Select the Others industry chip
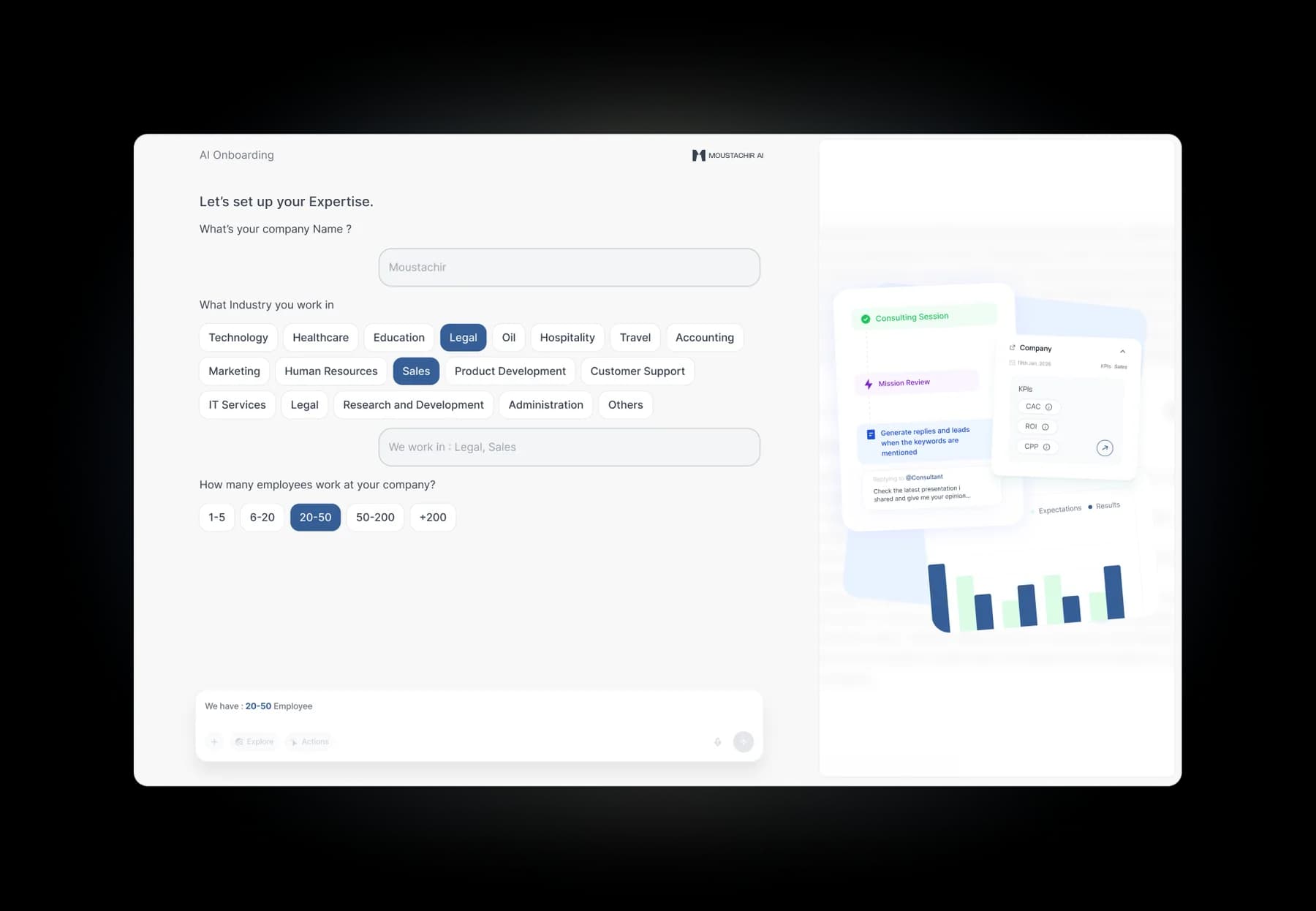Viewport: 1316px width, 911px height. click(626, 404)
